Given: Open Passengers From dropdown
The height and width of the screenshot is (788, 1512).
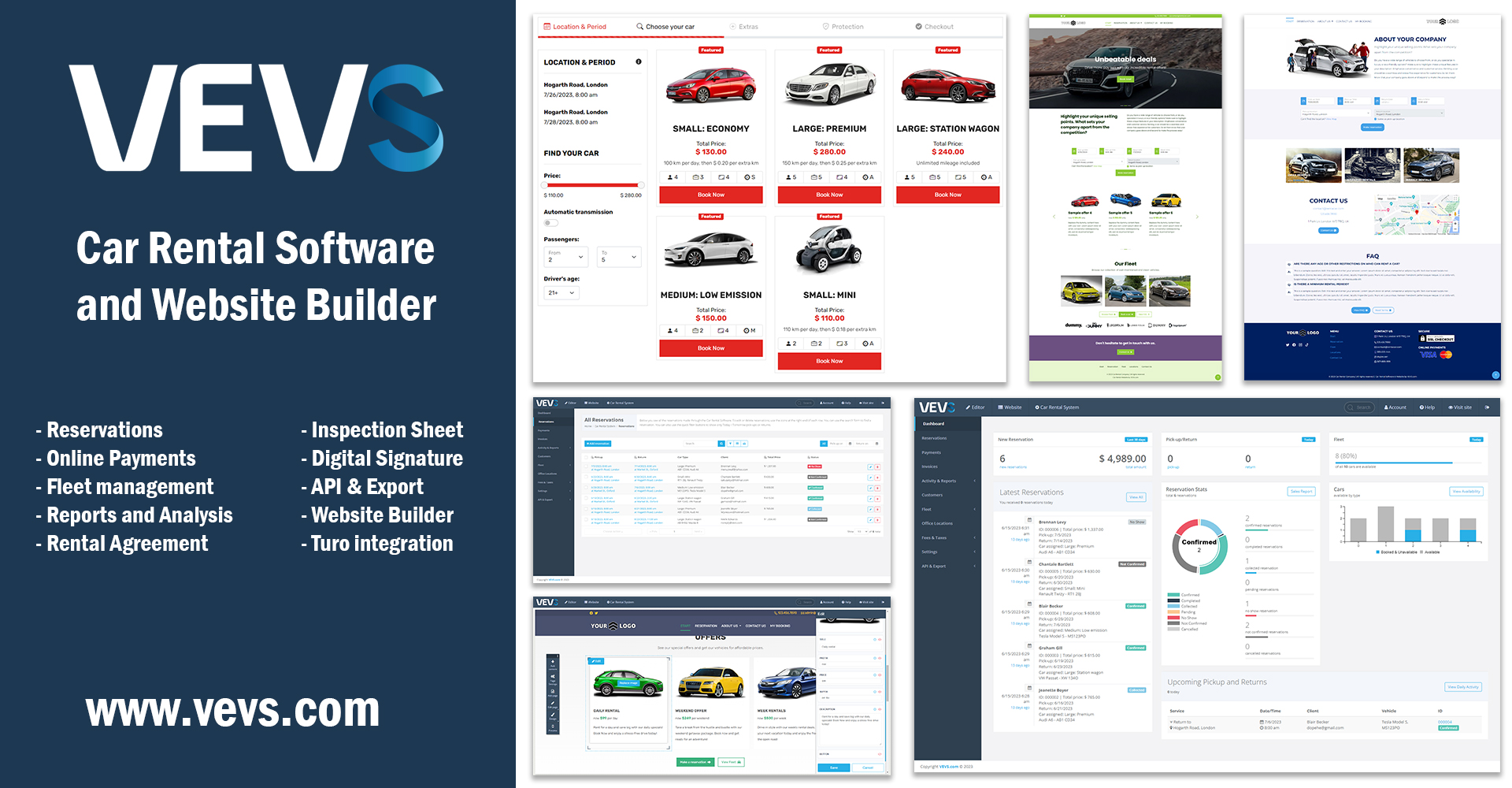Looking at the screenshot, I should (x=566, y=257).
